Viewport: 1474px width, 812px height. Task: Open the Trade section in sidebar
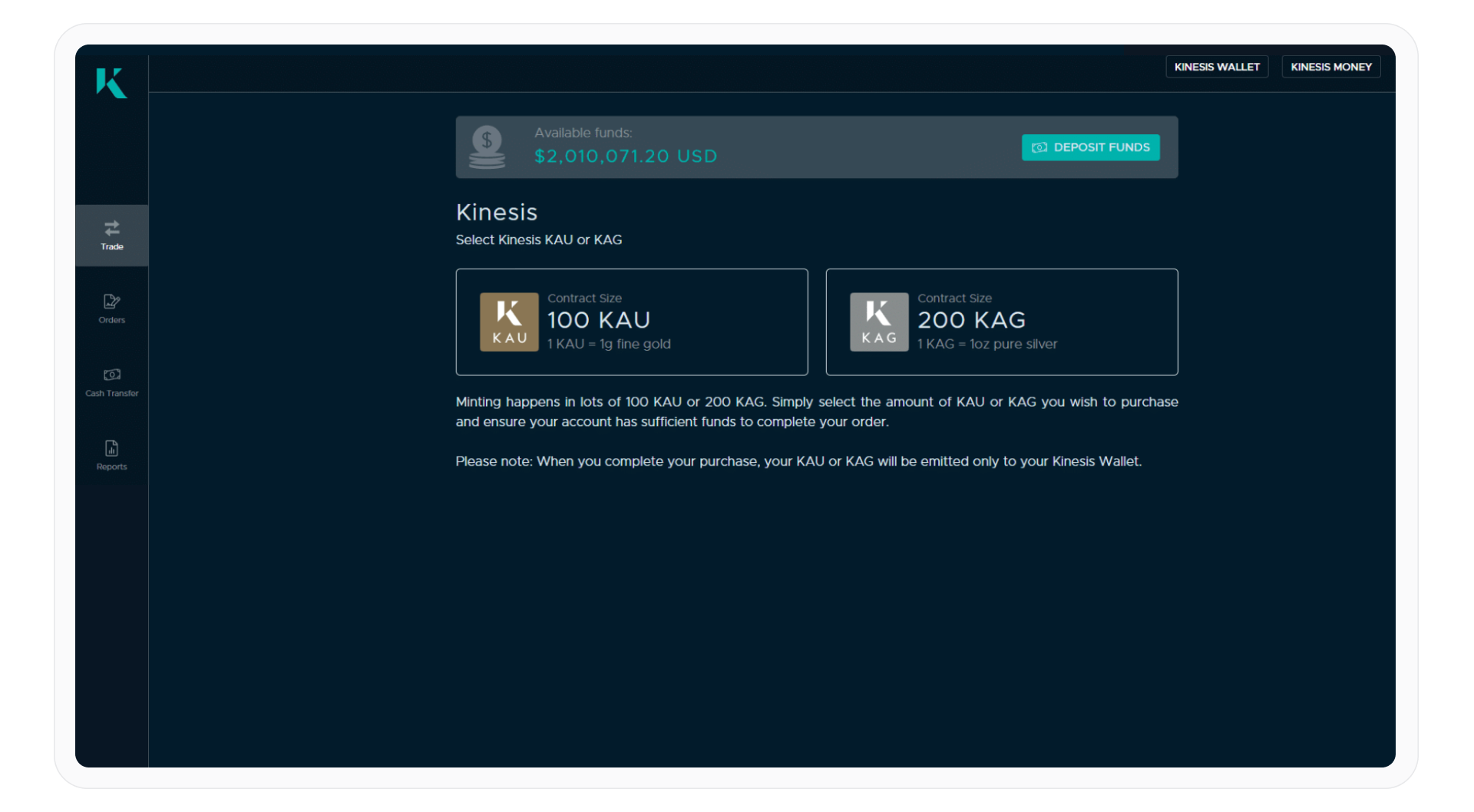point(112,236)
